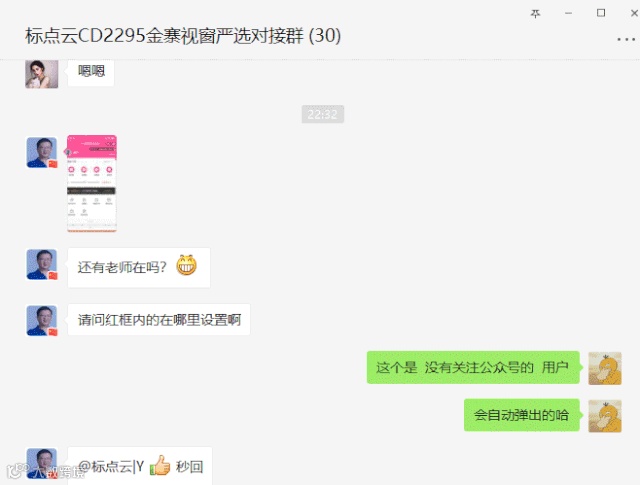The image size is (640, 485).
Task: Click the grinning emoji in 还有老师在吗 message
Action: point(187,265)
